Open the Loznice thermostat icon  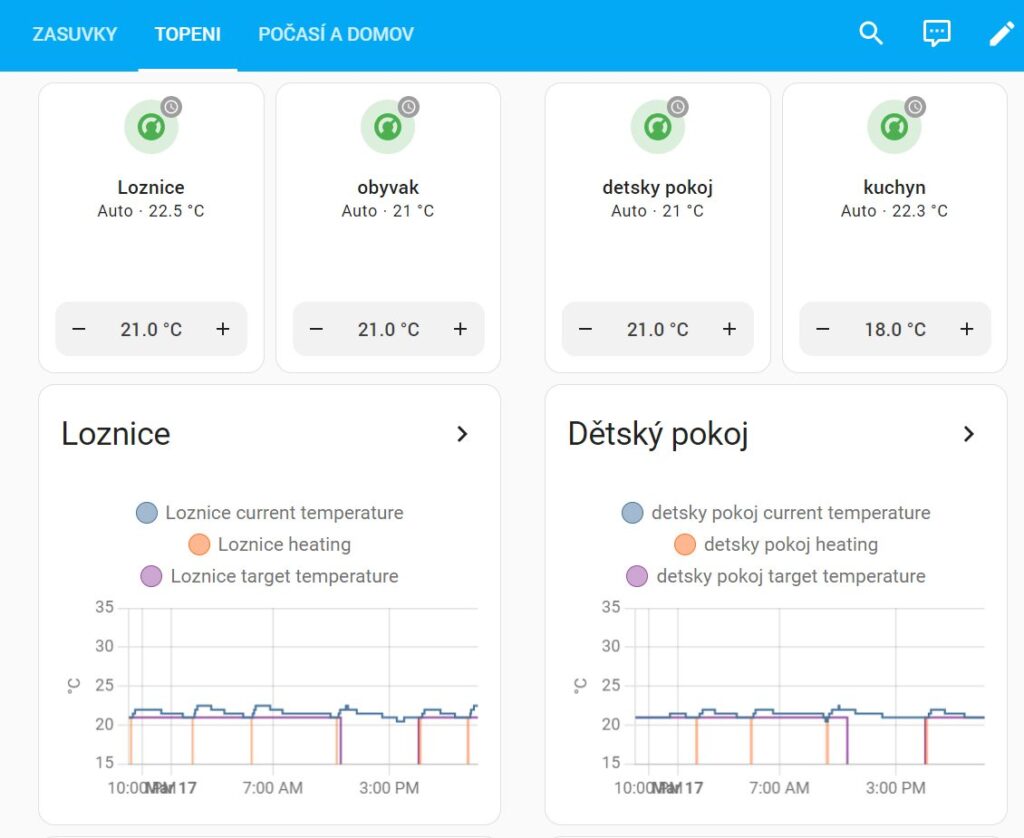[x=152, y=126]
